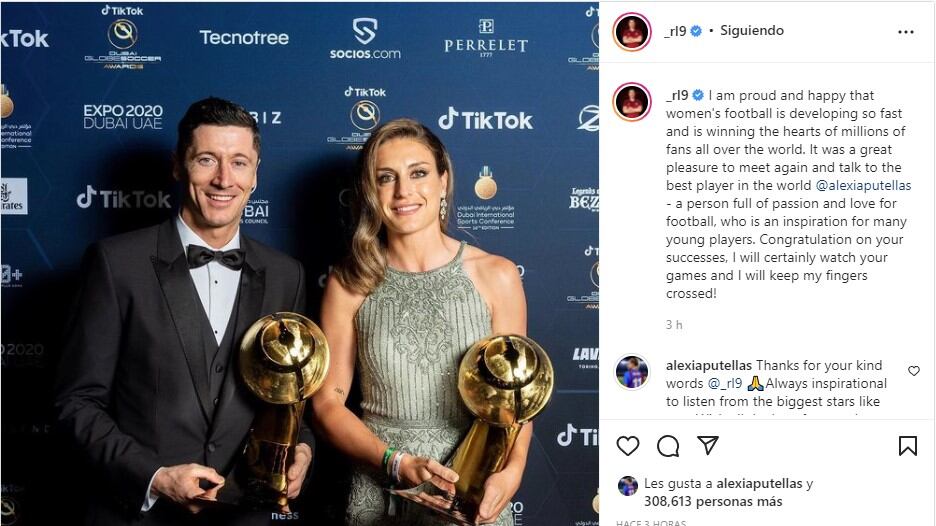936x526 pixels.
Task: Share the post with the paper plane icon
Action: (x=707, y=445)
